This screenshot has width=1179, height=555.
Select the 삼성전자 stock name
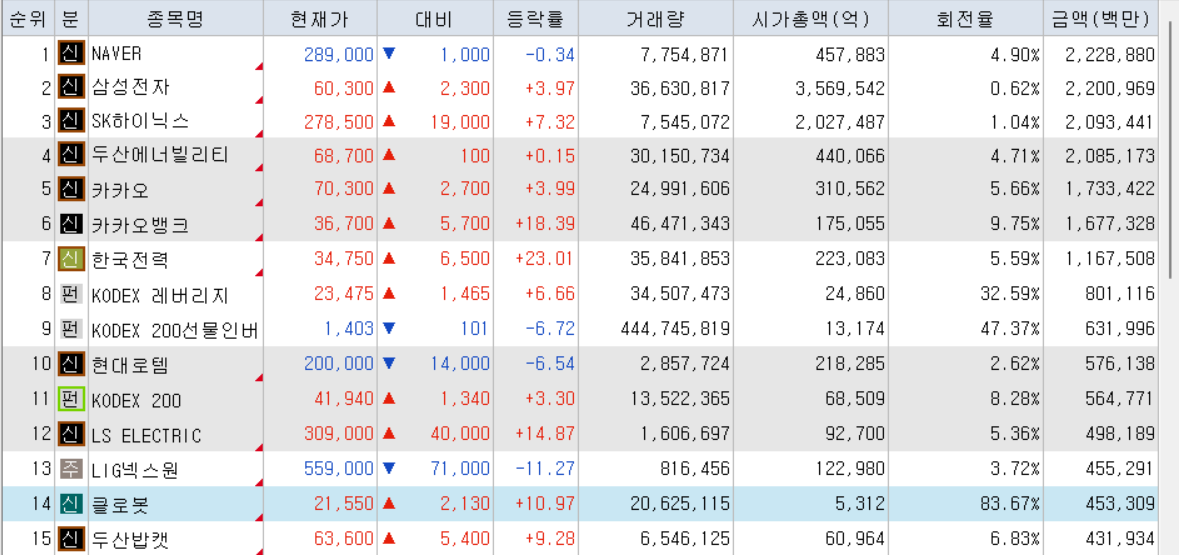[131, 88]
